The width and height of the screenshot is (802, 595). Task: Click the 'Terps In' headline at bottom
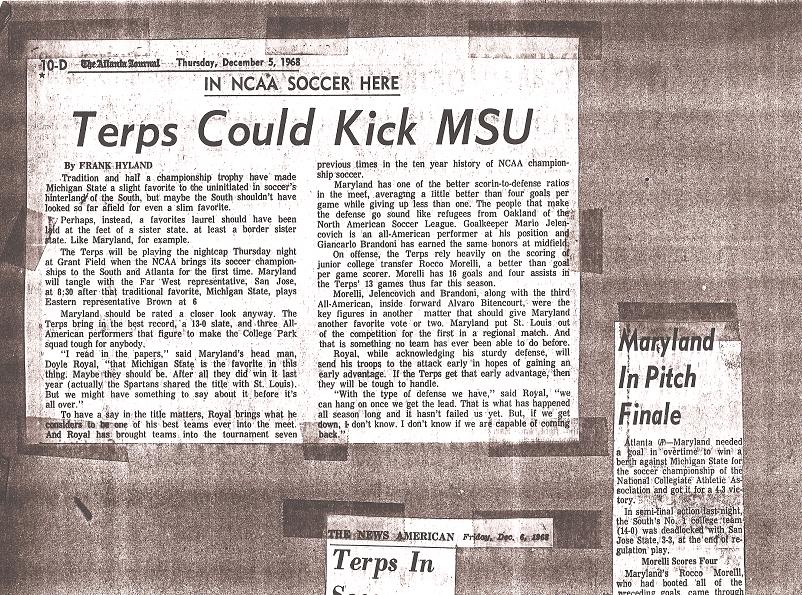383,562
